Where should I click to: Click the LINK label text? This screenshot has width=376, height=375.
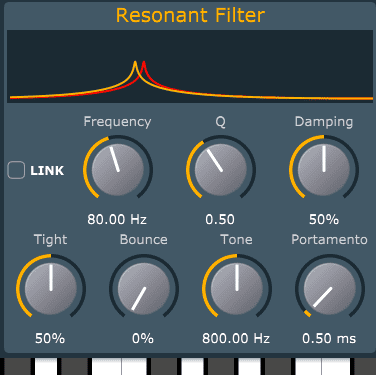47,171
